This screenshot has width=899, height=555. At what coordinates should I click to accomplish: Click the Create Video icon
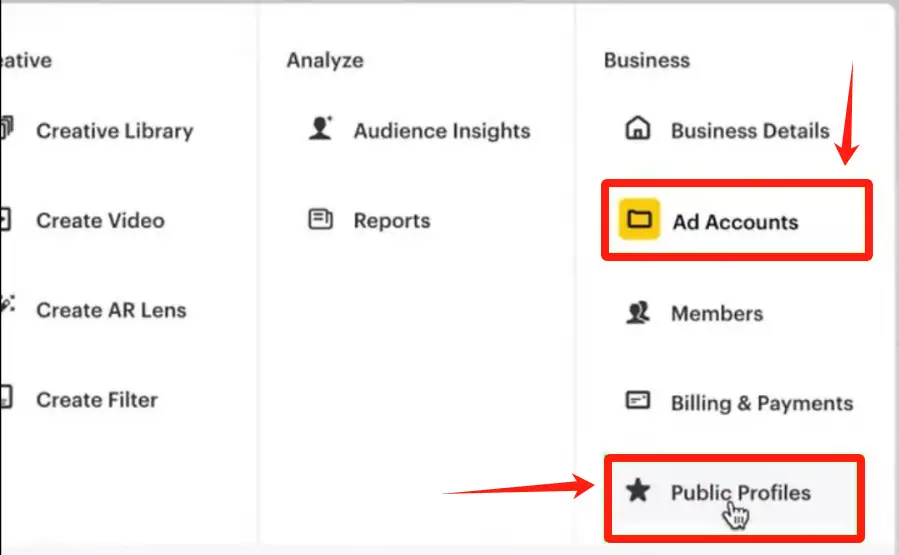click(5, 220)
